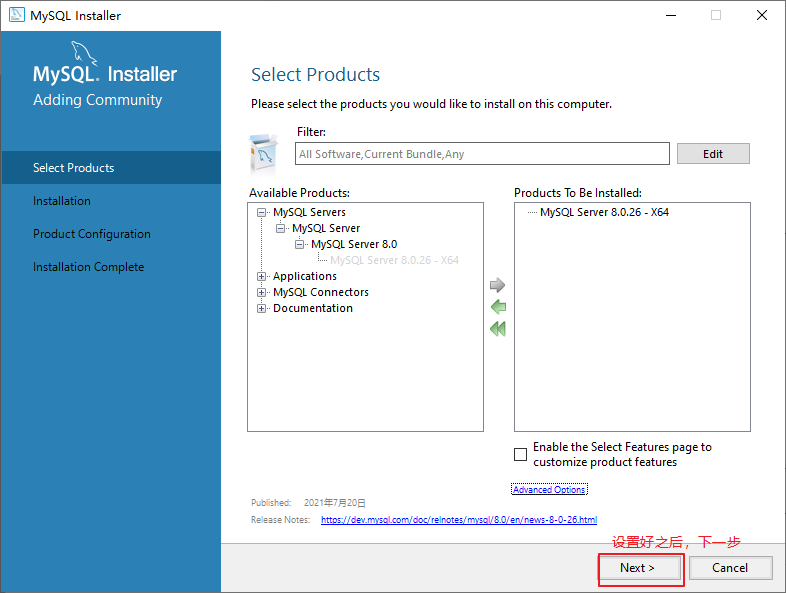Image resolution: width=786 pixels, height=593 pixels.
Task: Click the Filter text field
Action: coord(482,153)
